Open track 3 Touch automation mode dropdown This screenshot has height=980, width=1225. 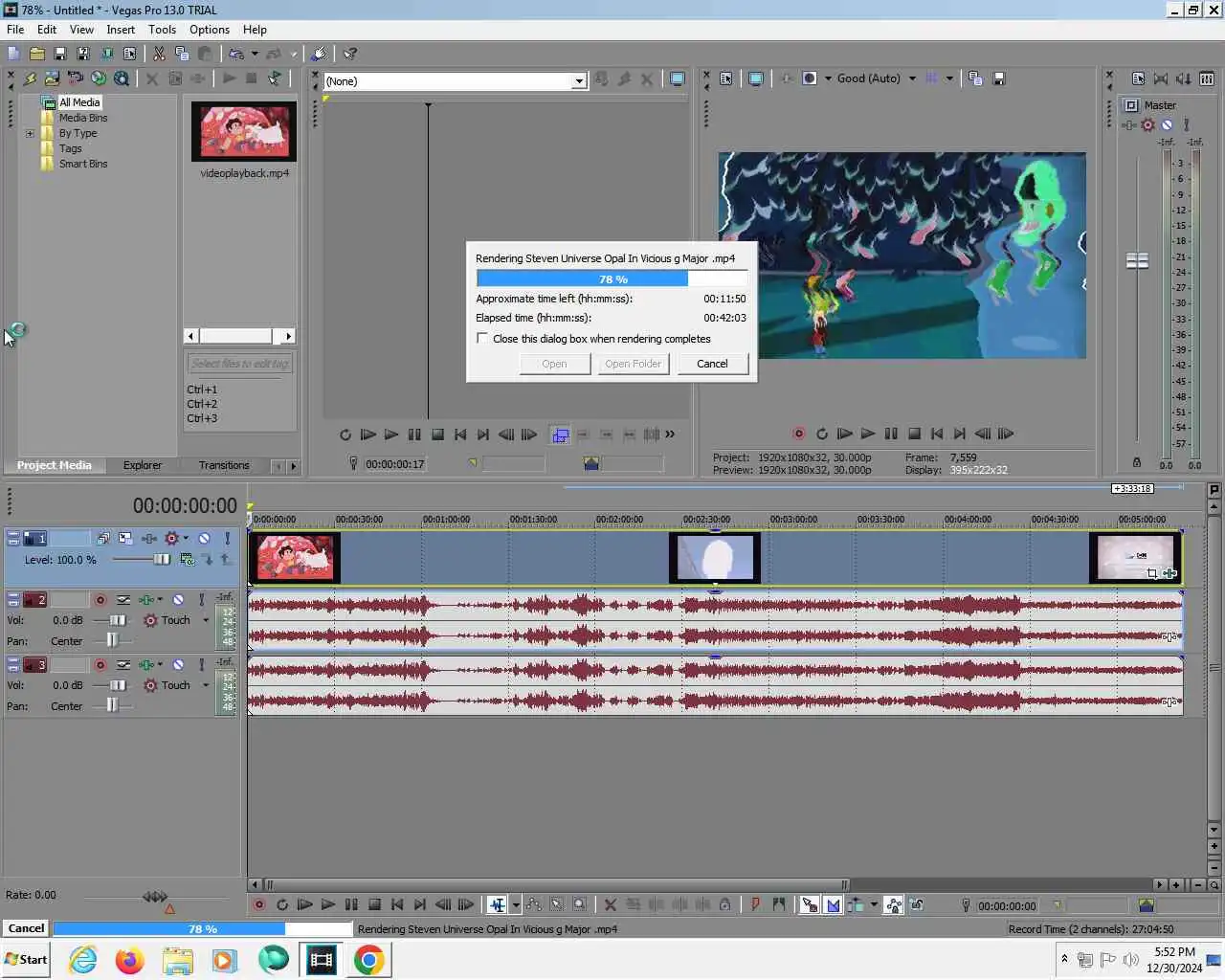coord(206,685)
